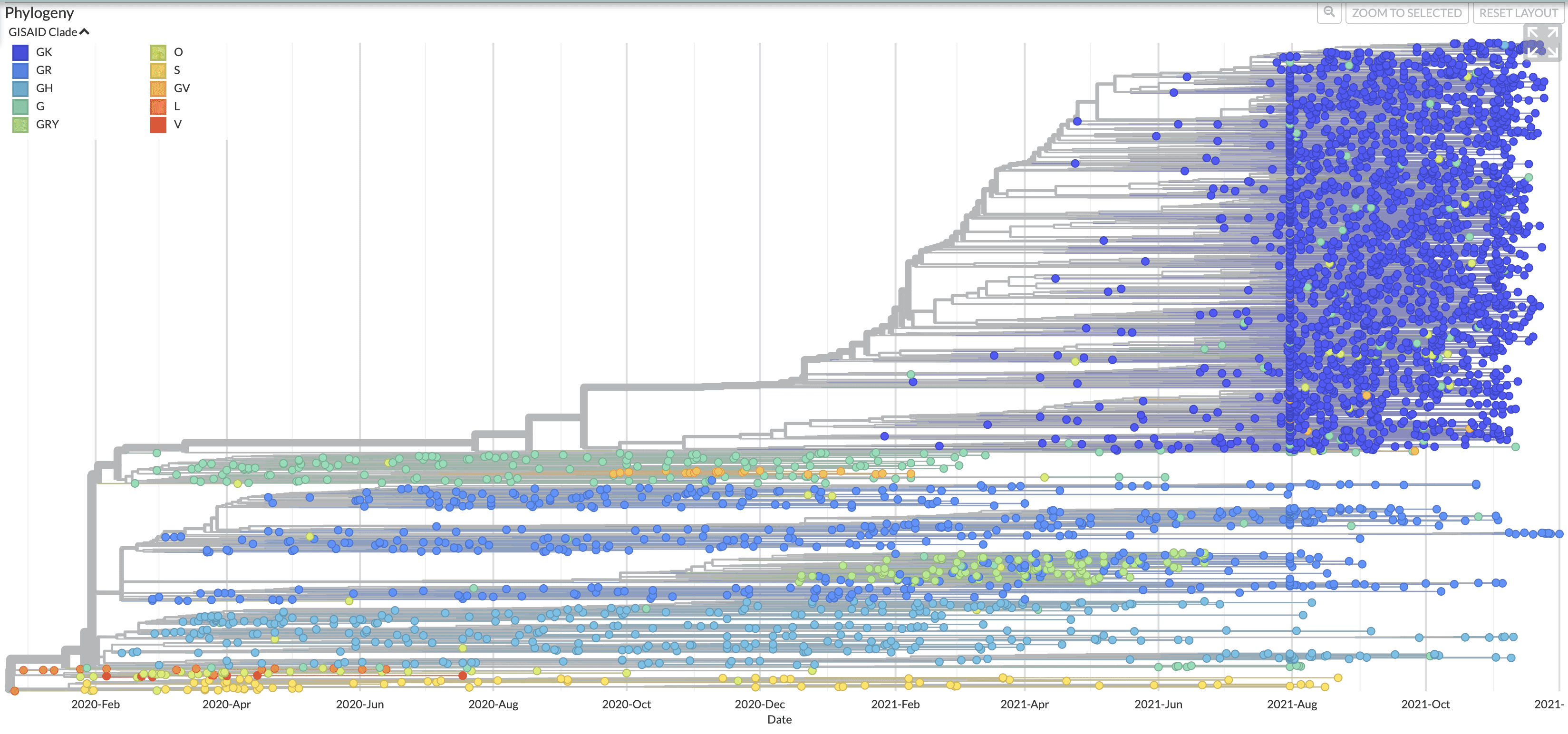Click the S clade legend swatch
Viewport: 1568px width, 734px height.
pos(158,71)
